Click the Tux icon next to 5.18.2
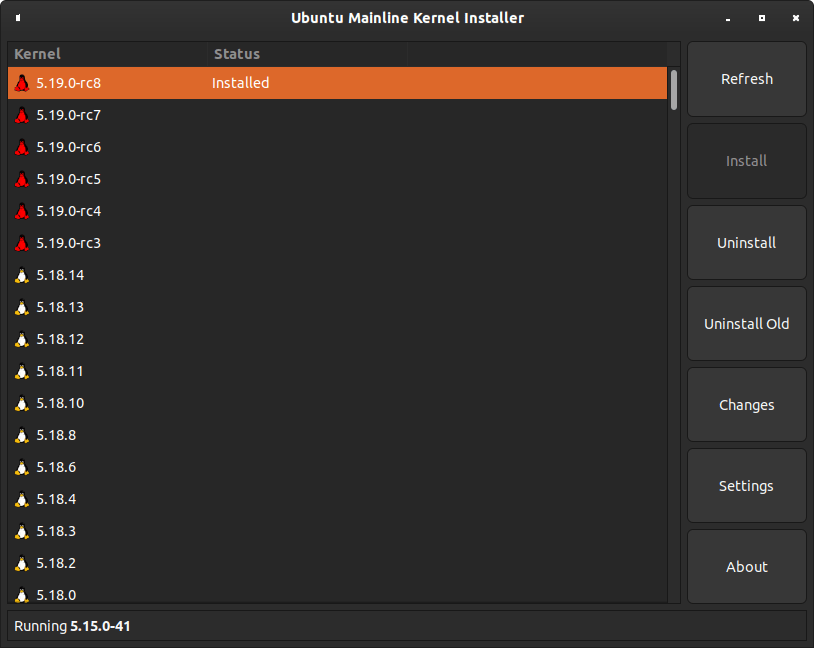This screenshot has width=814, height=648. pos(22,563)
